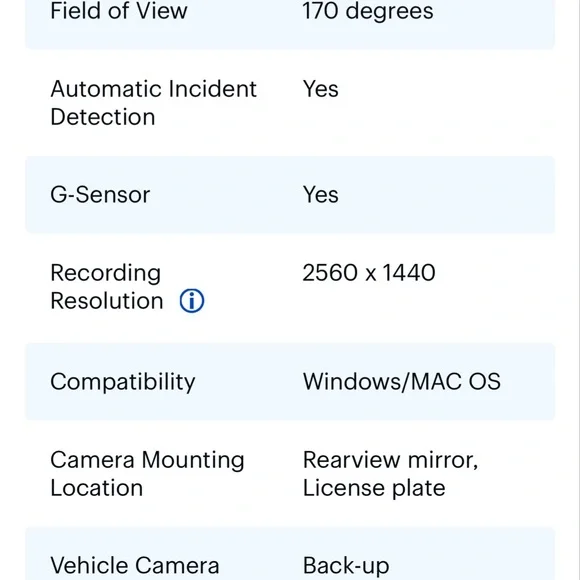Select the Rearview mirror, License plate value
The height and width of the screenshot is (580, 580).
(391, 474)
